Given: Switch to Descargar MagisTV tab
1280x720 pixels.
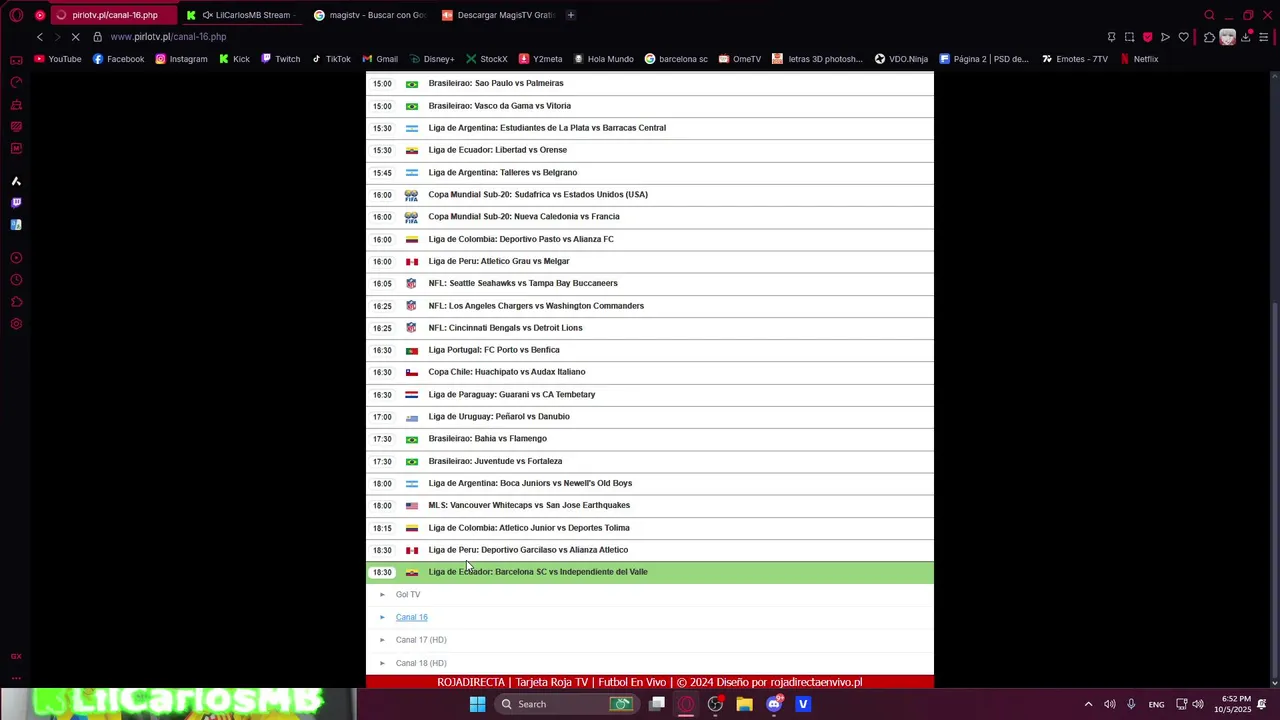Looking at the screenshot, I should point(498,15).
